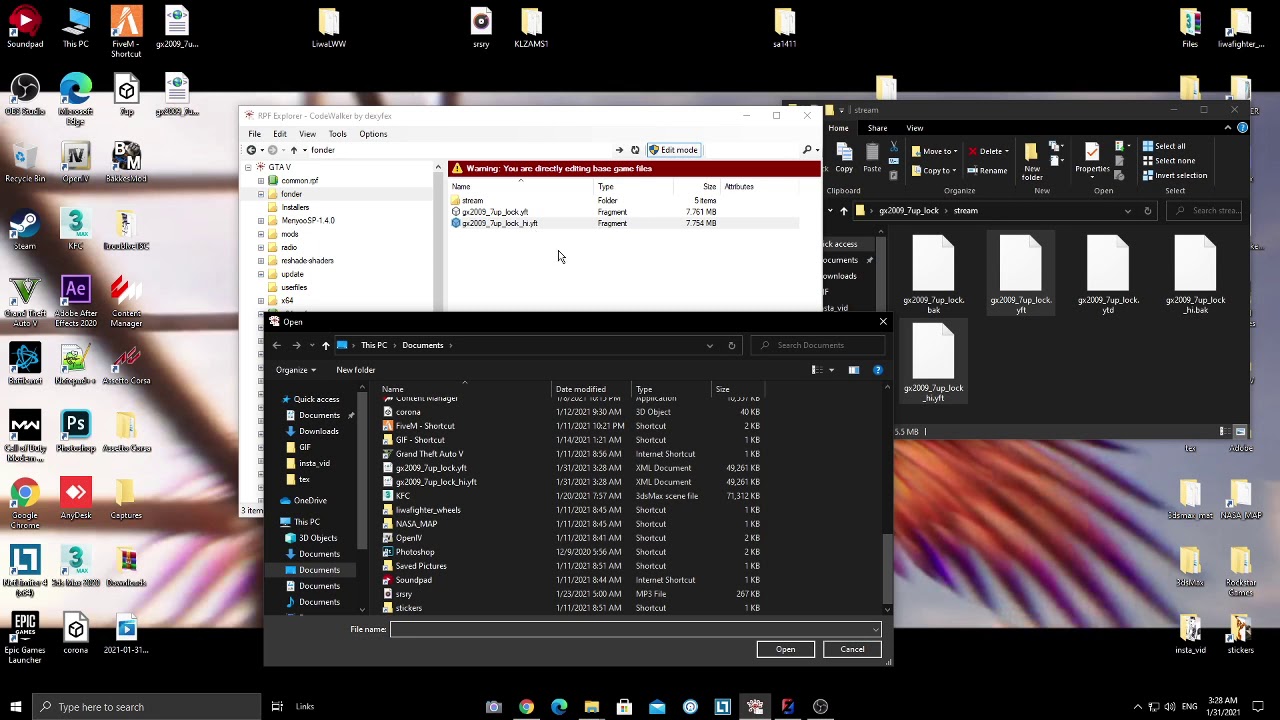Select gx2009_7up_lock_hi.yft Fragment in RPF Explorer
The image size is (1280, 720).
click(625, 223)
